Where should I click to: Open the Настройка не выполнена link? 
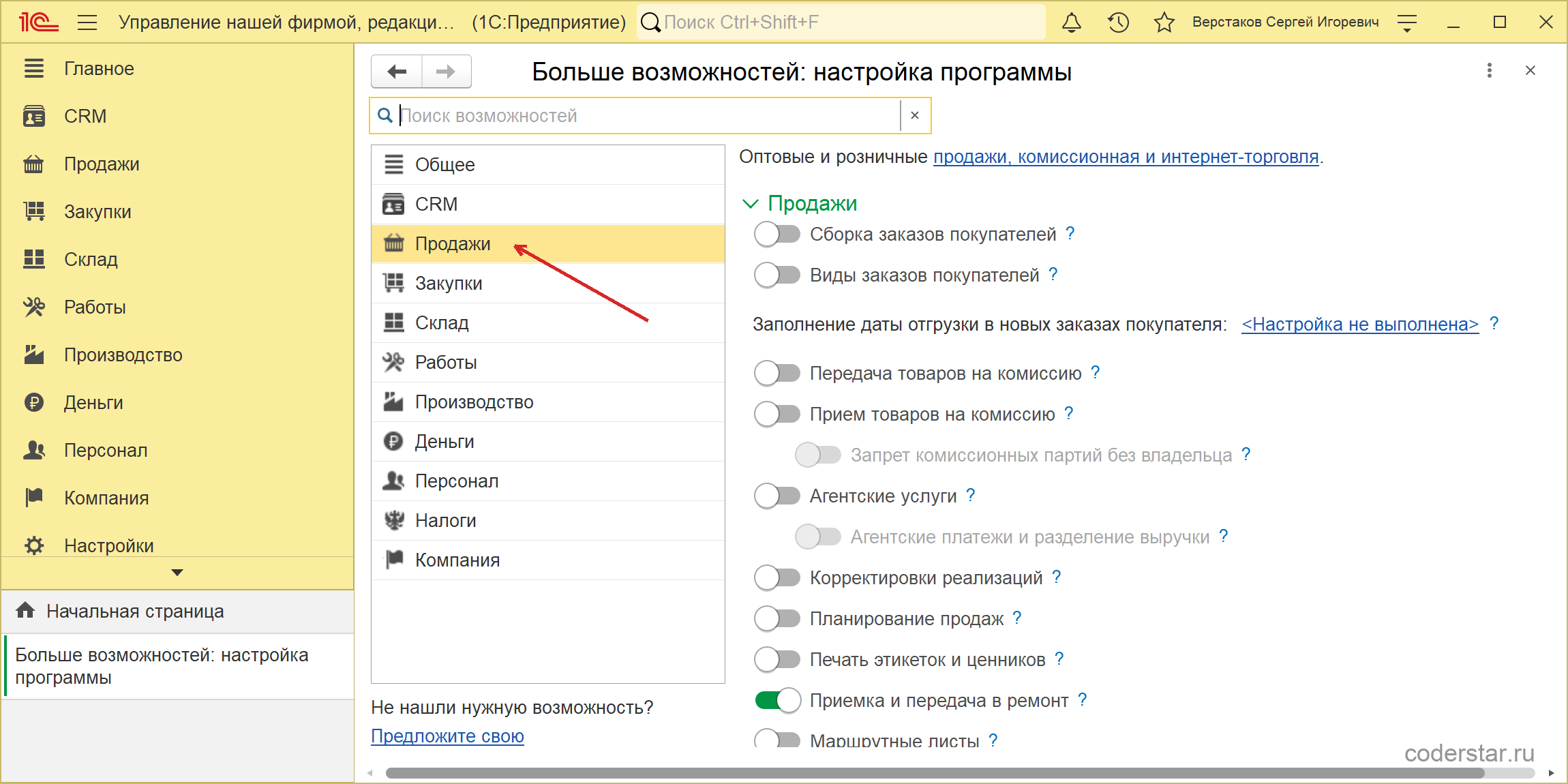coord(1360,325)
